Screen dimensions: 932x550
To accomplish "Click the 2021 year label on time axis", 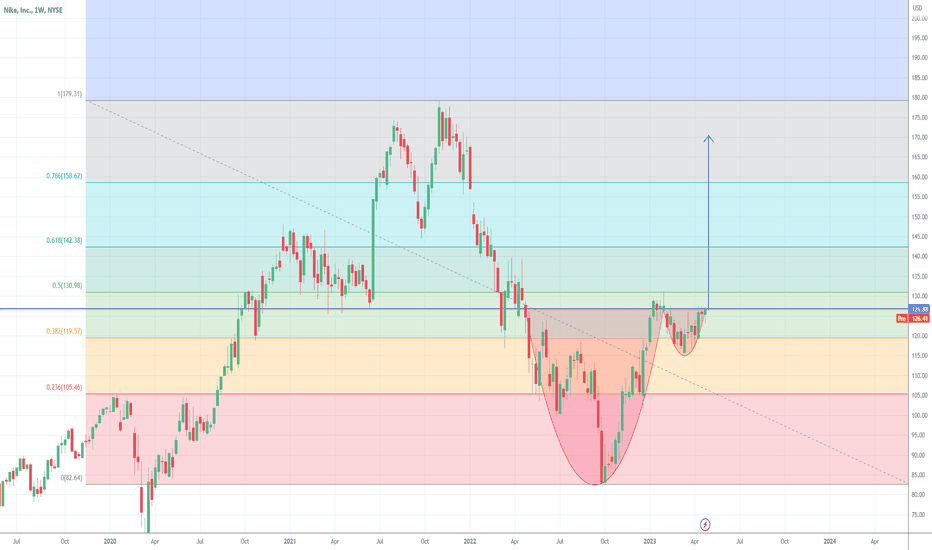I will pos(289,541).
